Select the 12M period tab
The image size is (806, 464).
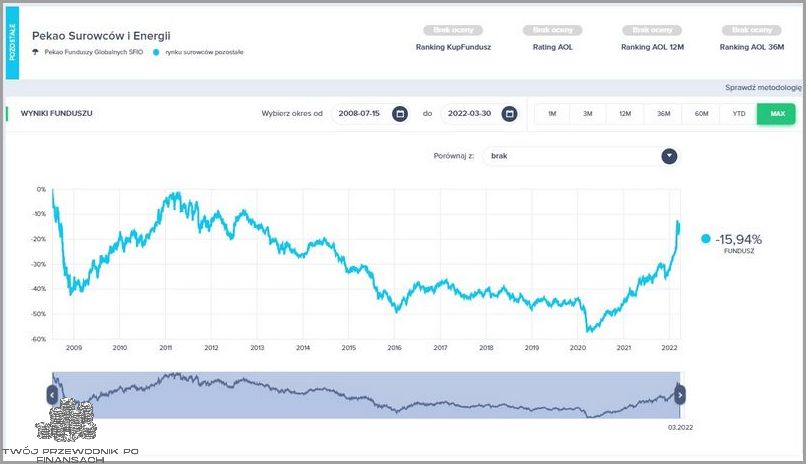[x=625, y=114]
